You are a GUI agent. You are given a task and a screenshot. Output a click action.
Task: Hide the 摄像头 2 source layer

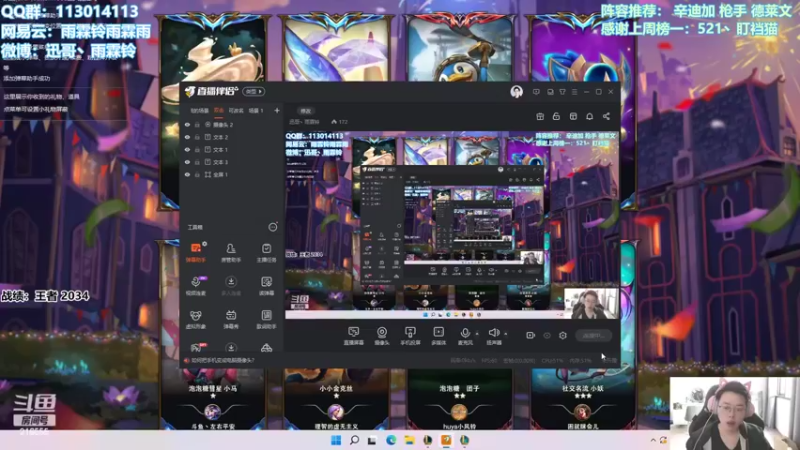(x=187, y=124)
